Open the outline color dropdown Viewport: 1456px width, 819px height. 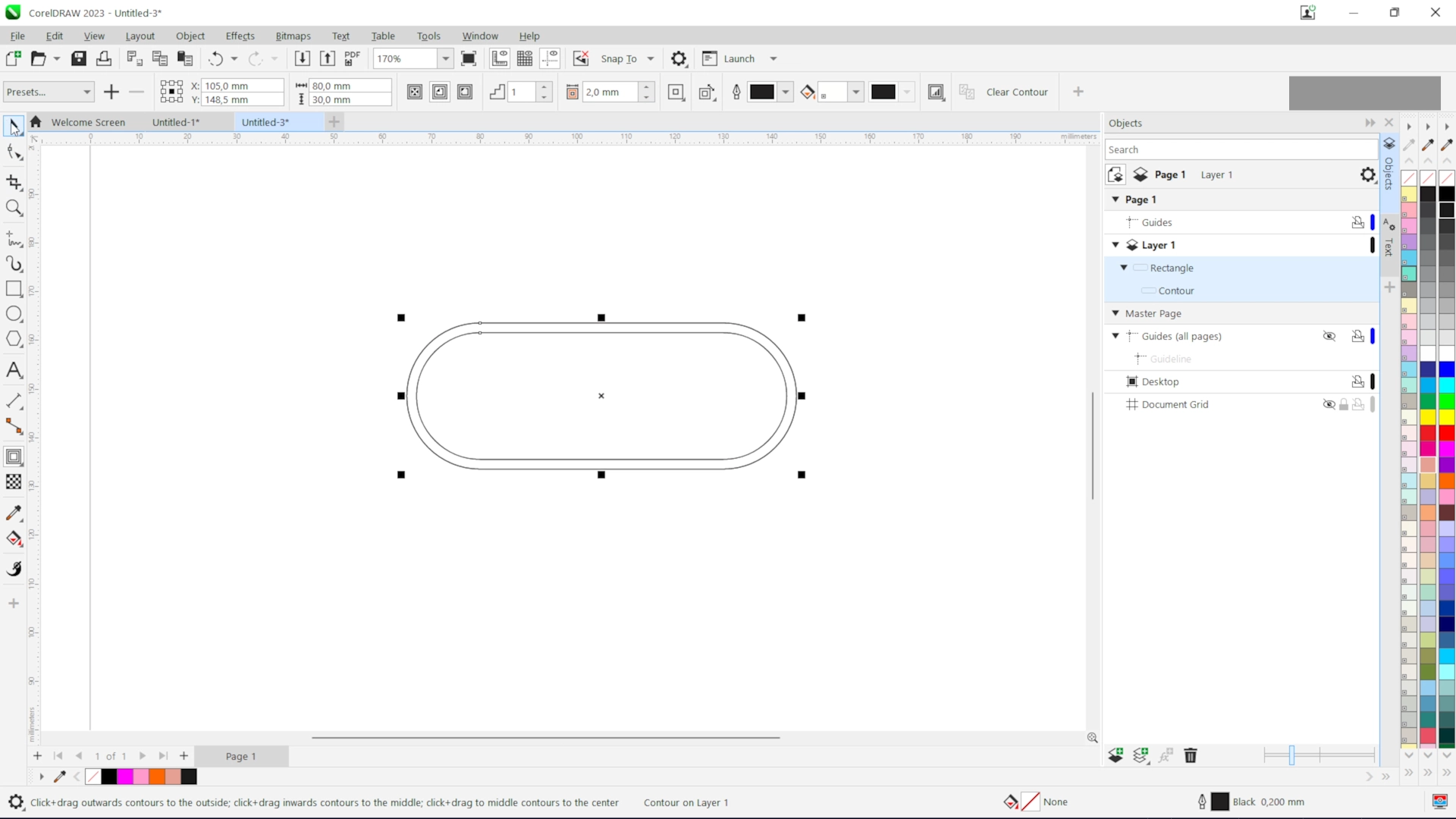point(786,92)
